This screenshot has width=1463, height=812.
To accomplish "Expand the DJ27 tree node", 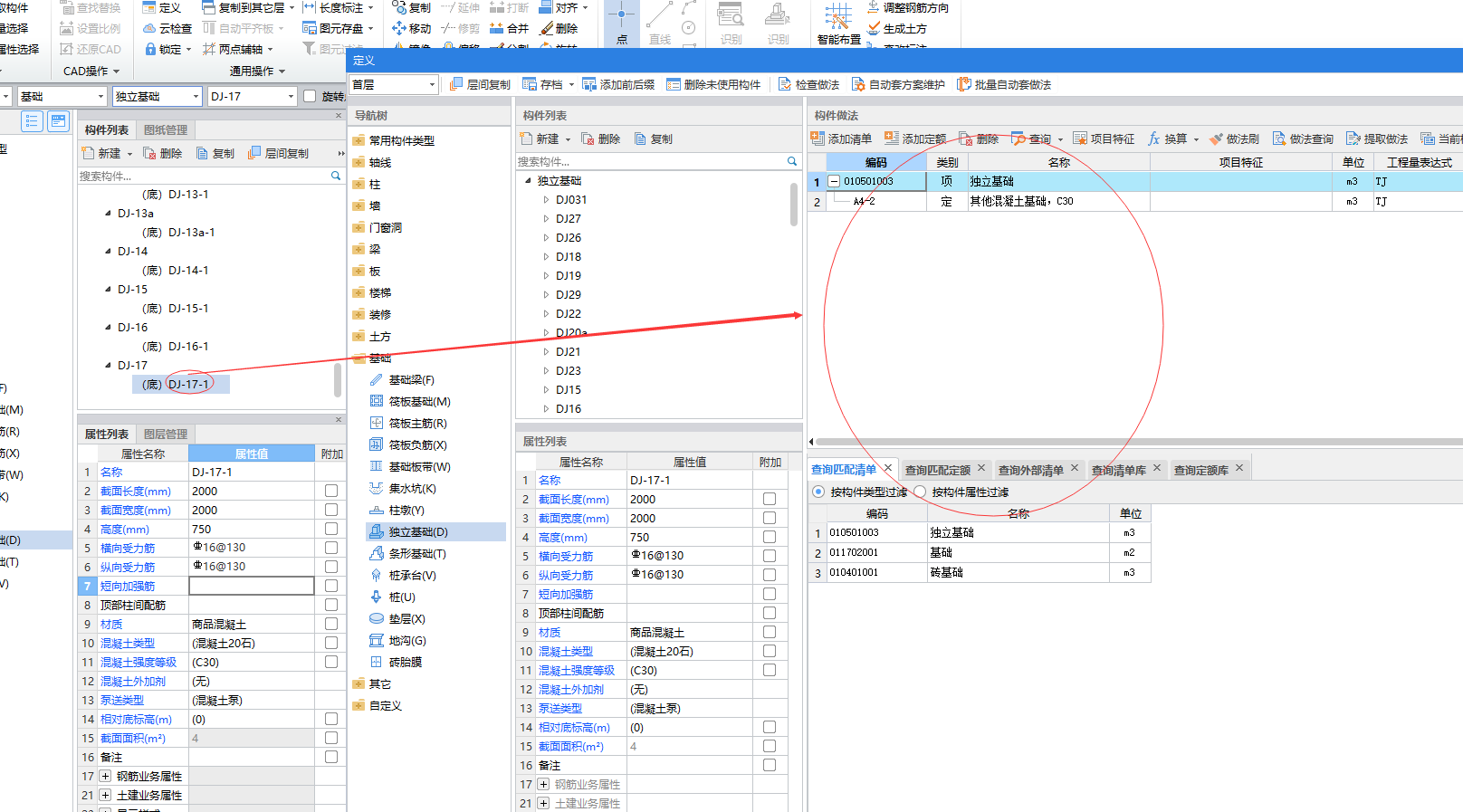I will [546, 219].
